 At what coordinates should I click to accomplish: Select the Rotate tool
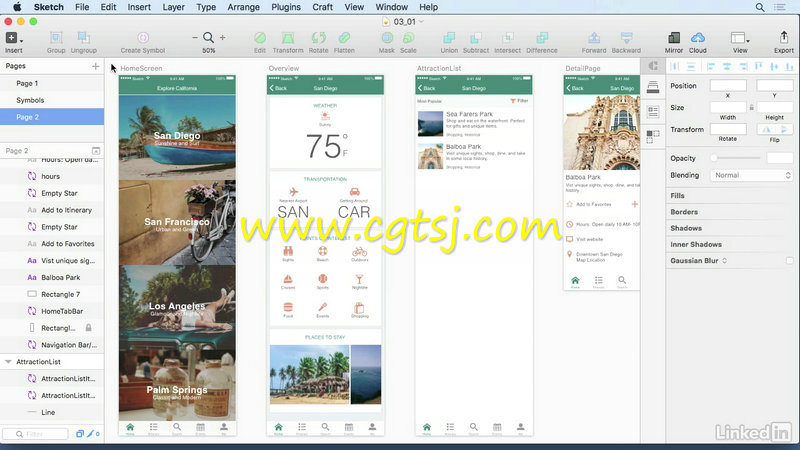tap(318, 38)
